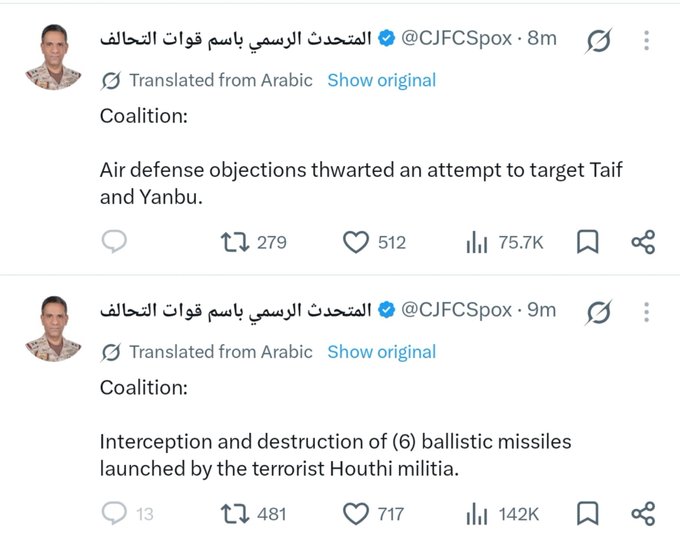The height and width of the screenshot is (540, 680).
Task: Open Grok explain on the 8m post
Action: (599, 41)
